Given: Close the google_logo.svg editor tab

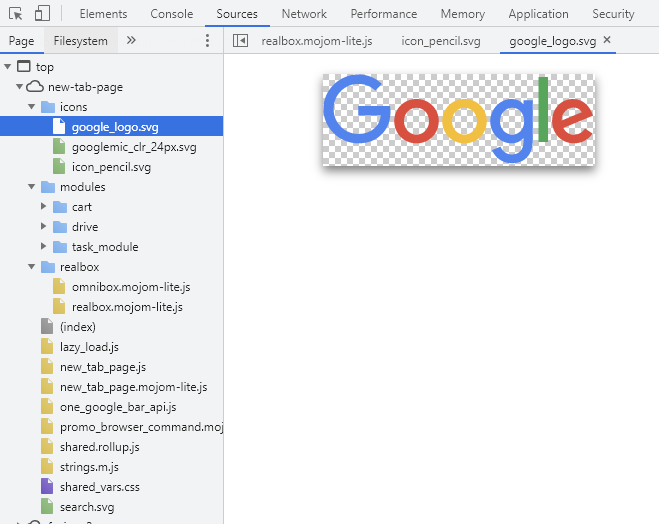Looking at the screenshot, I should pyautogui.click(x=607, y=40).
